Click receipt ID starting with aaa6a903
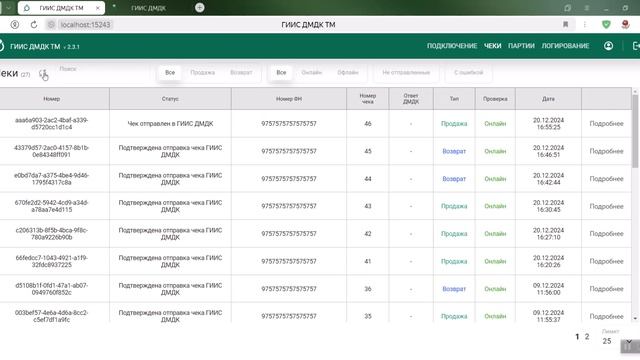Viewport: 640px width, 360px height. point(51,124)
